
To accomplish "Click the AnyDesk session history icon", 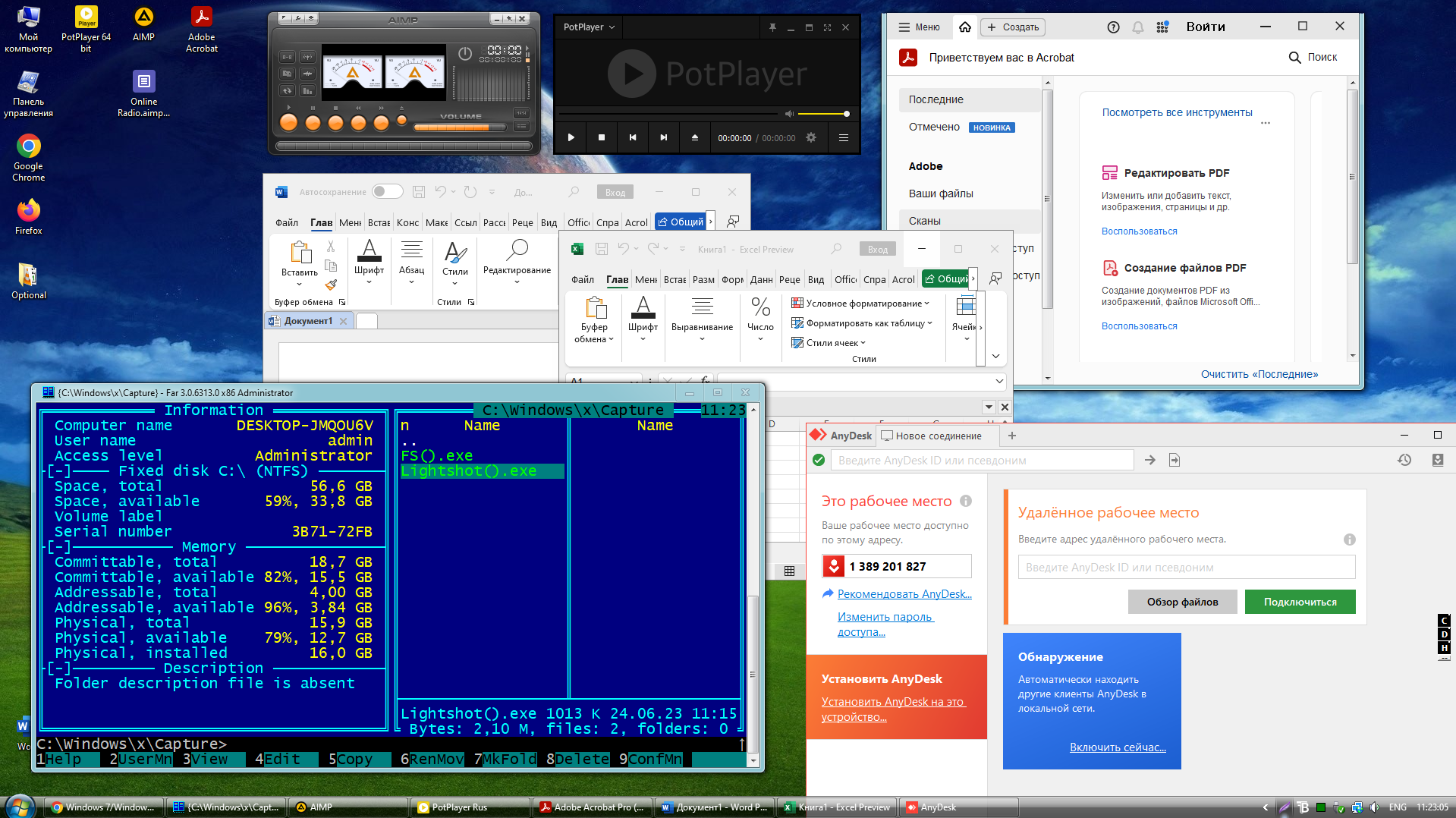I will pyautogui.click(x=1404, y=460).
